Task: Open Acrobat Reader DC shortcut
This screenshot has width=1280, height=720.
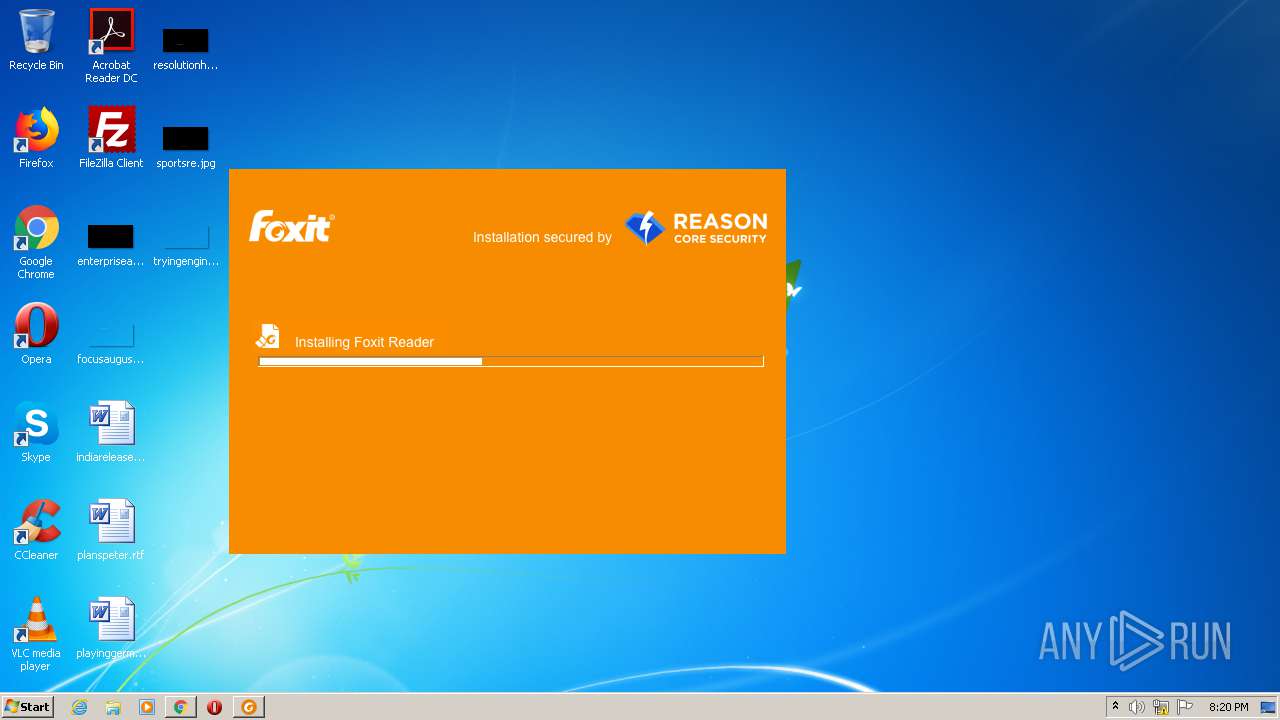Action: tap(111, 46)
